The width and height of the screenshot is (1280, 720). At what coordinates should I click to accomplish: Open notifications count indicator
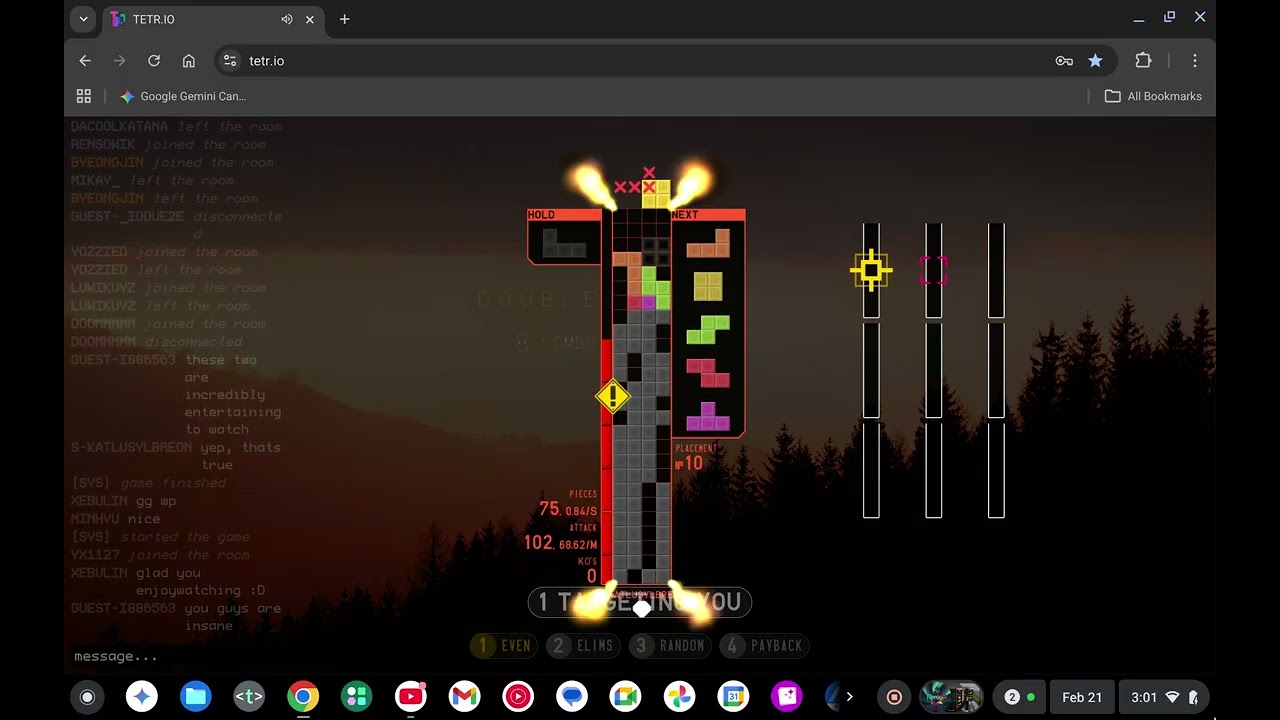(x=1019, y=697)
